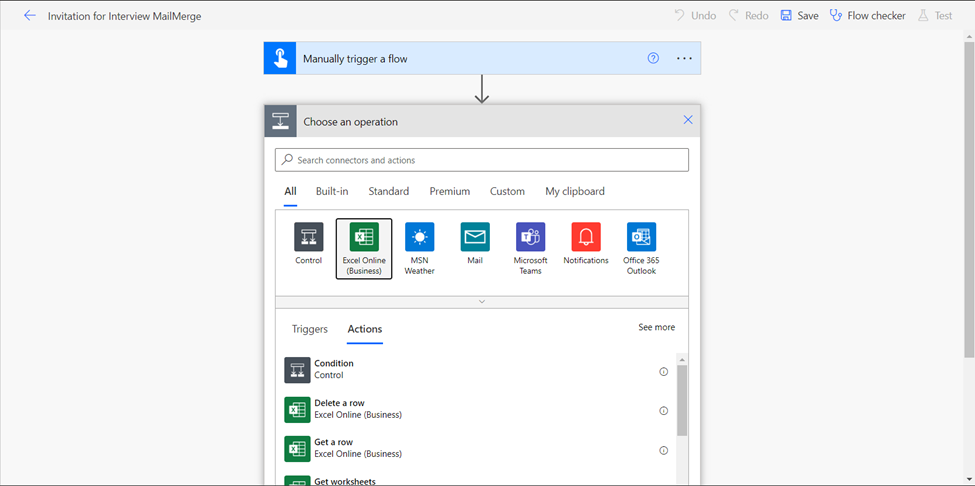Select the Notifications connector

(586, 244)
